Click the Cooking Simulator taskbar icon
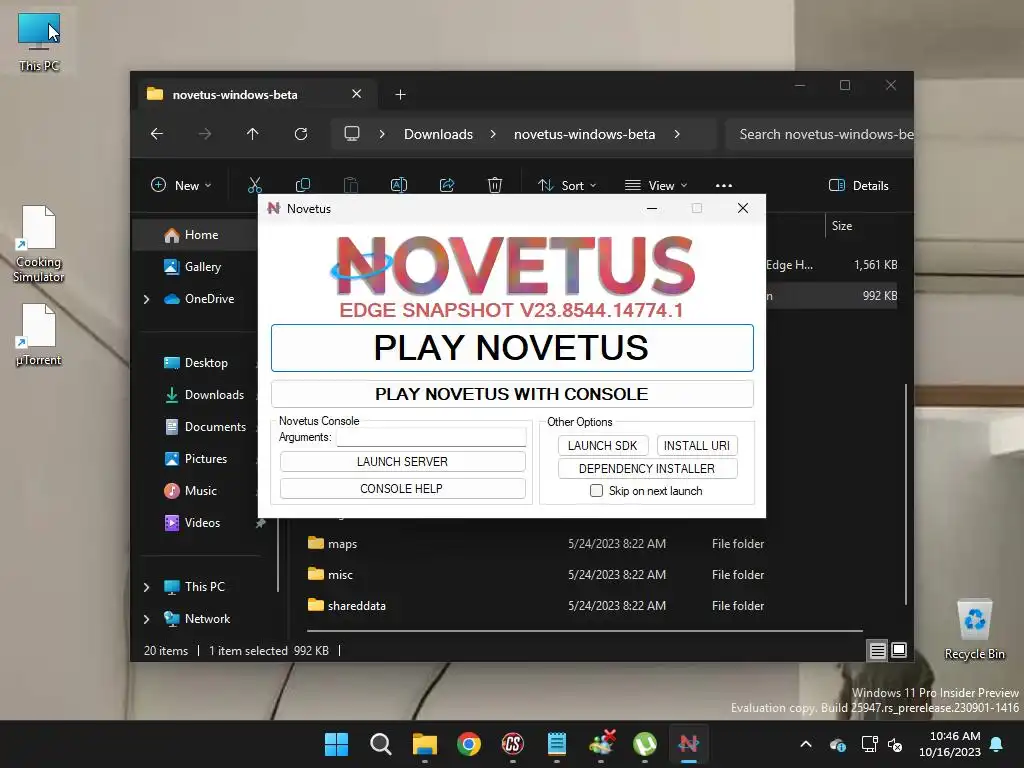This screenshot has height=768, width=1024. coord(513,744)
